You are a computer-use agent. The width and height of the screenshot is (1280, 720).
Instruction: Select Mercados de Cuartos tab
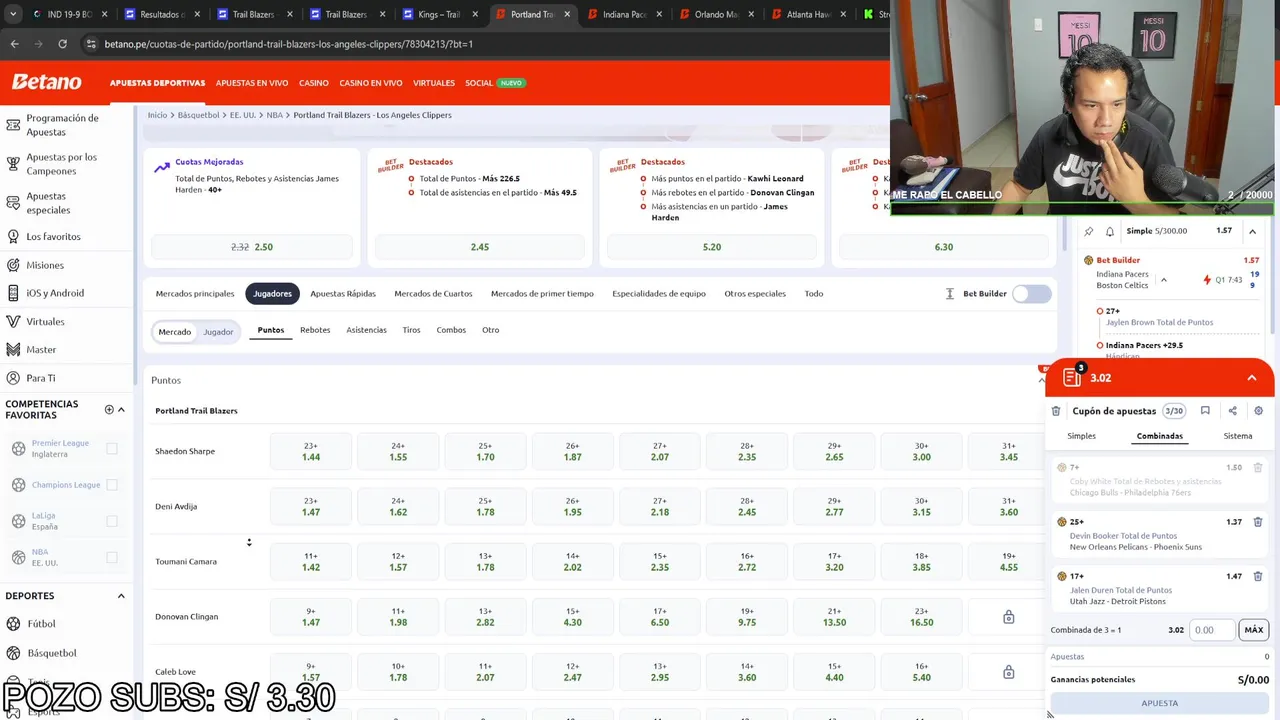[433, 294]
